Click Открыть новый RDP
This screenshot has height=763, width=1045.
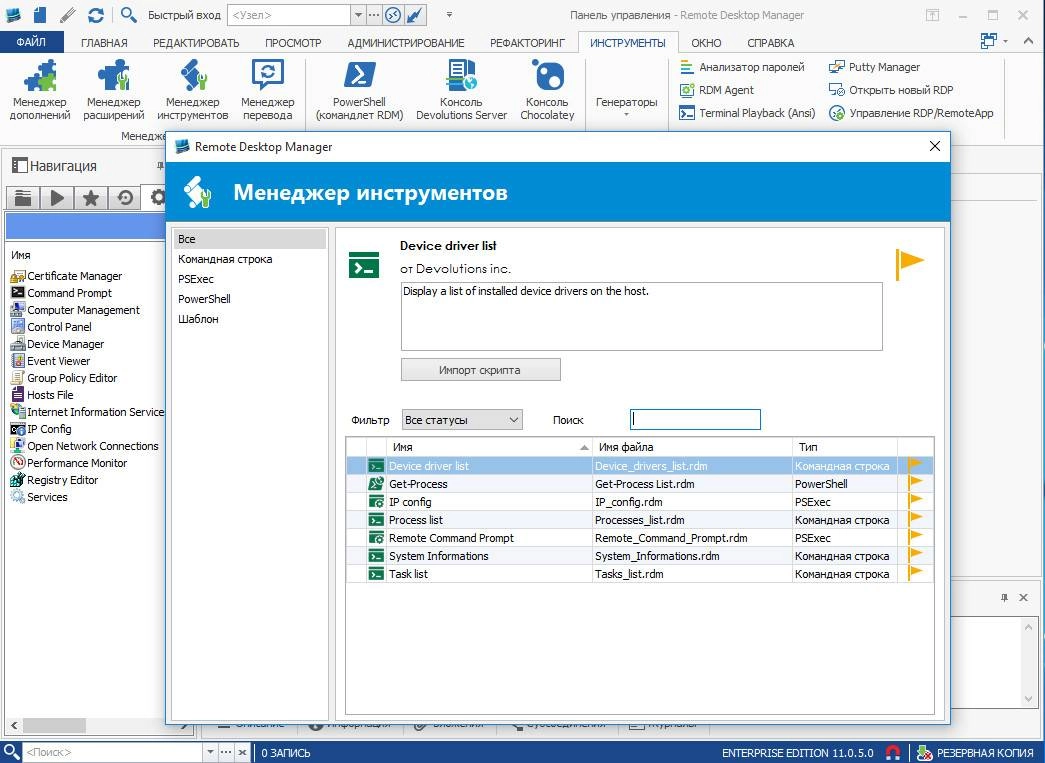890,90
